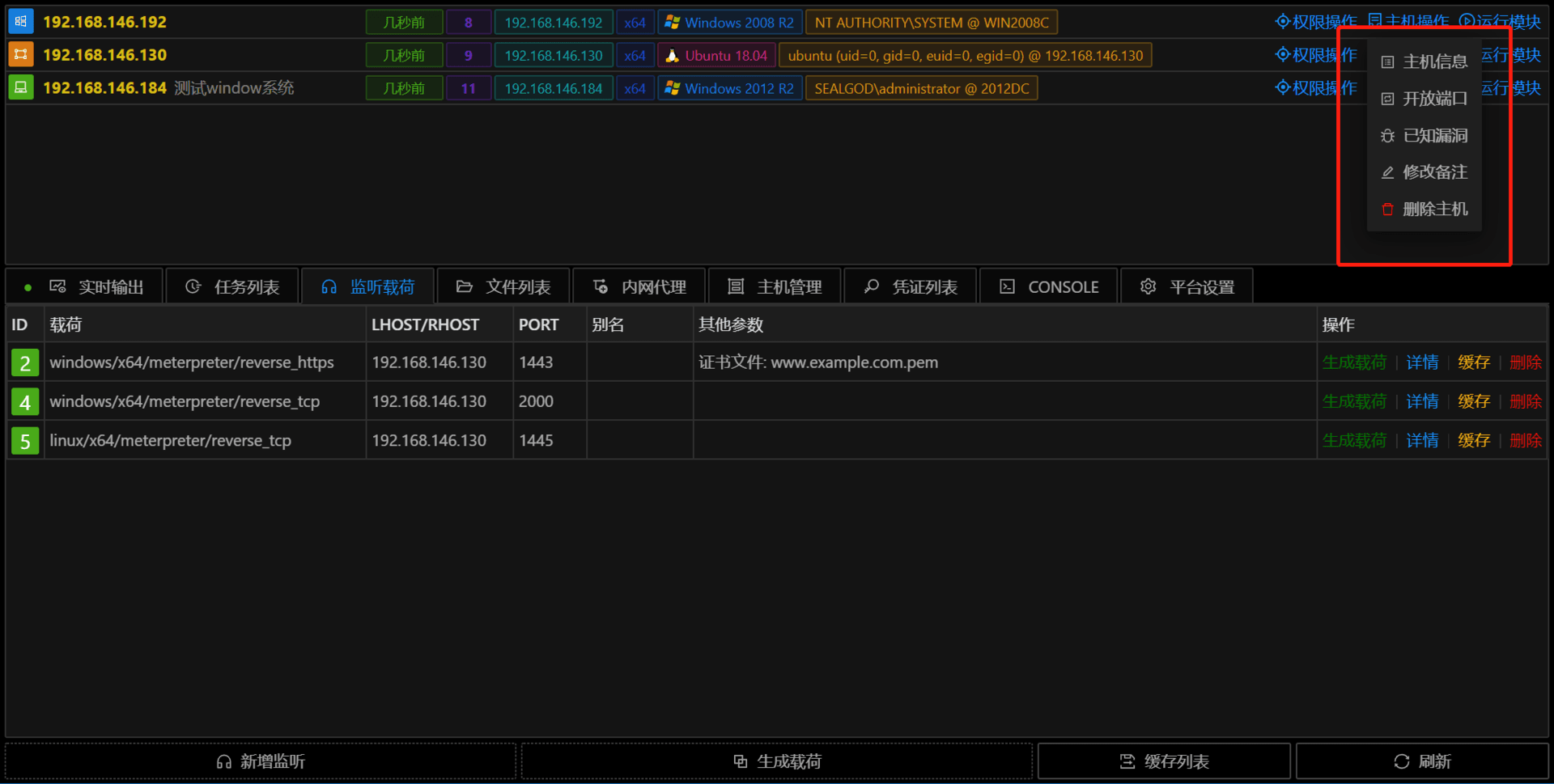Open the 文件列表 tab
The width and height of the screenshot is (1554, 784).
click(x=503, y=286)
